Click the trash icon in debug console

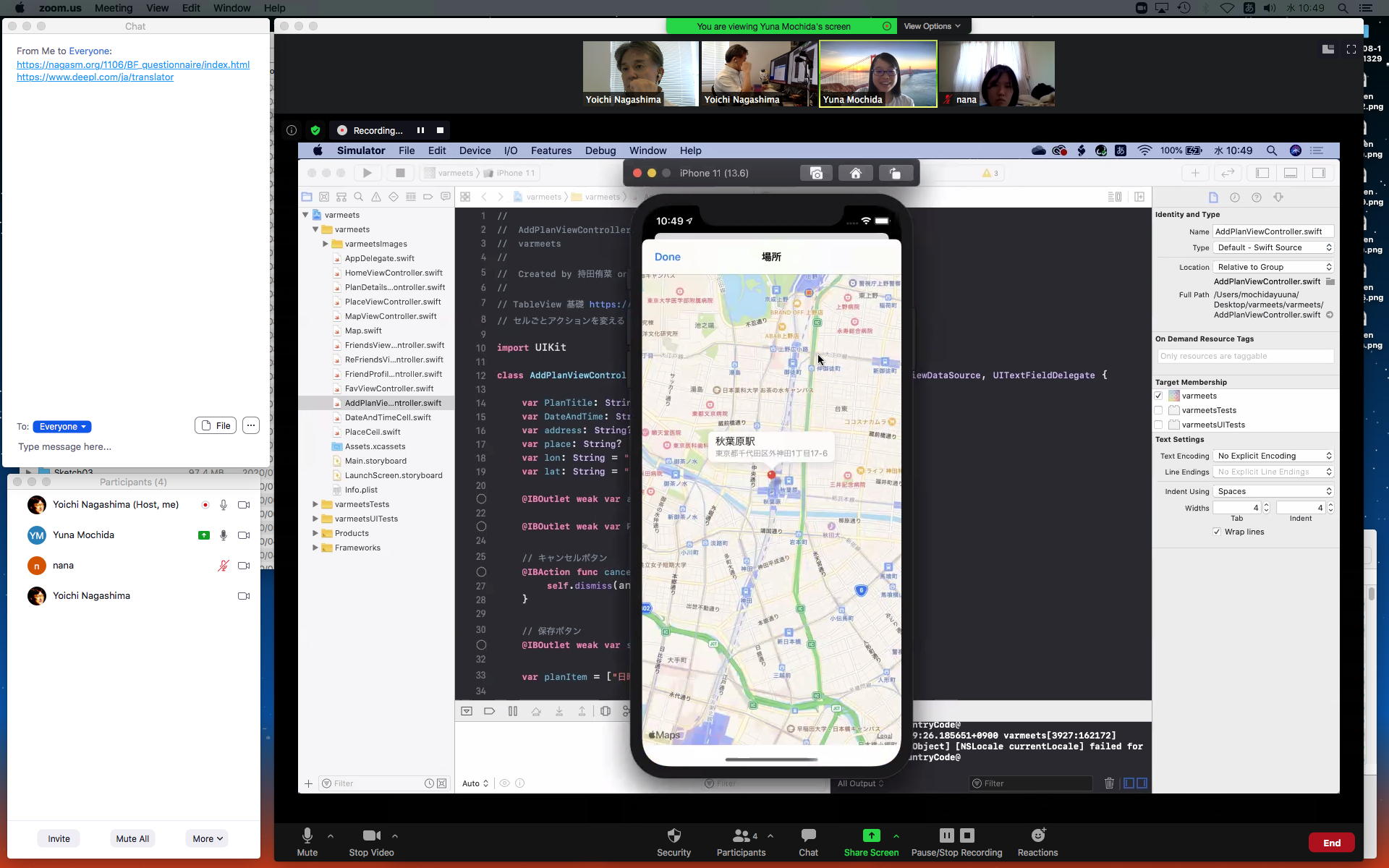(1109, 783)
